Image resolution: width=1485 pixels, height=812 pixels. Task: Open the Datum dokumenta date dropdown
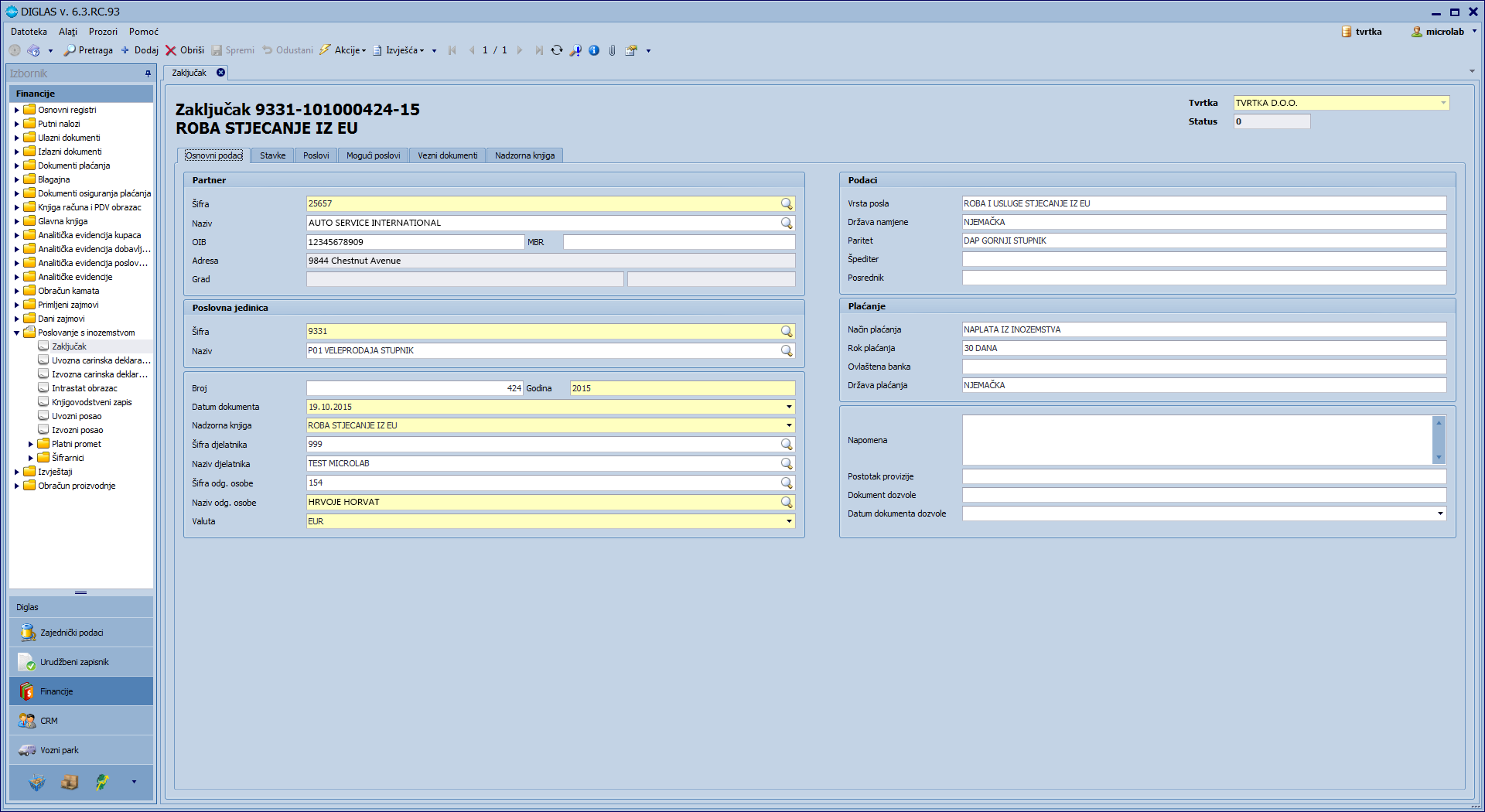click(x=789, y=407)
